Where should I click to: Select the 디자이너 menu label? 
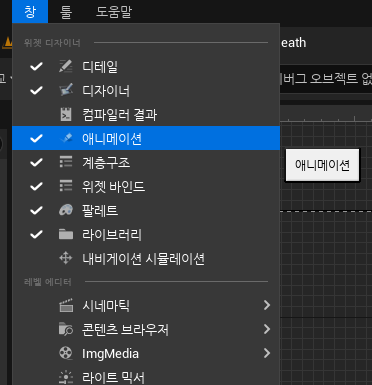(106, 91)
